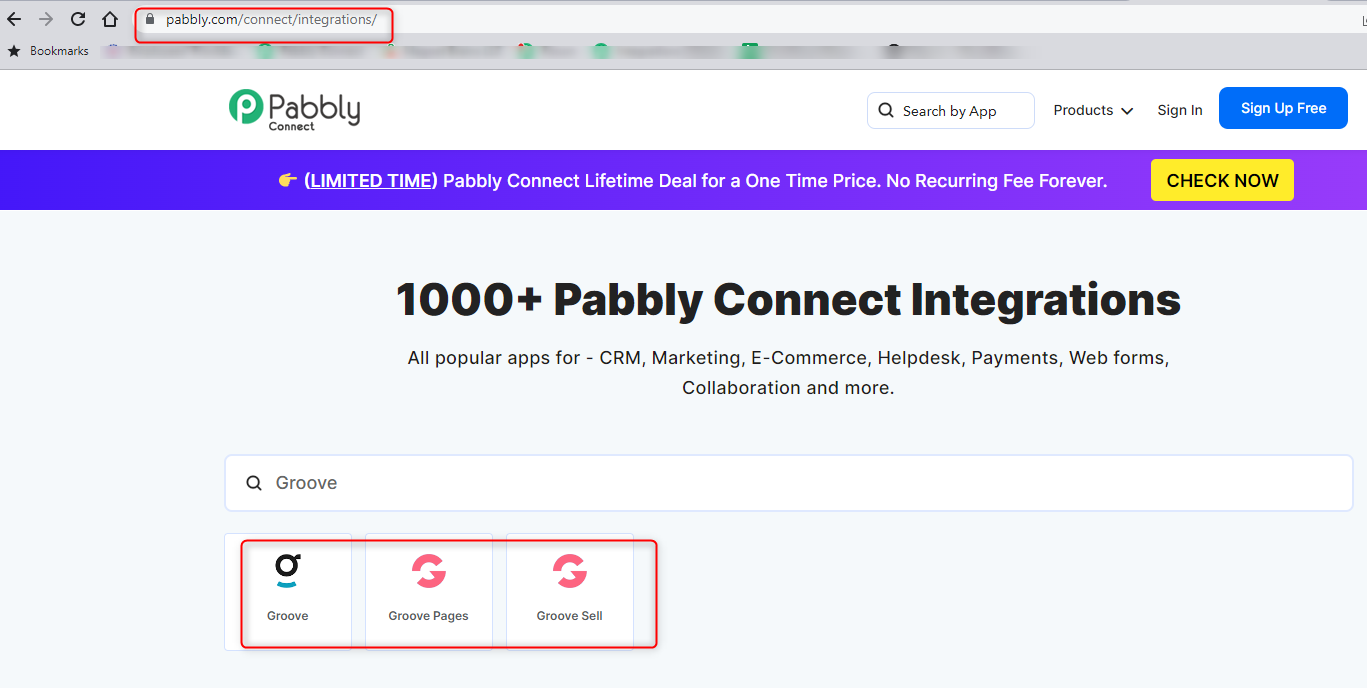
Task: Go to the browser home icon
Action: point(110,19)
